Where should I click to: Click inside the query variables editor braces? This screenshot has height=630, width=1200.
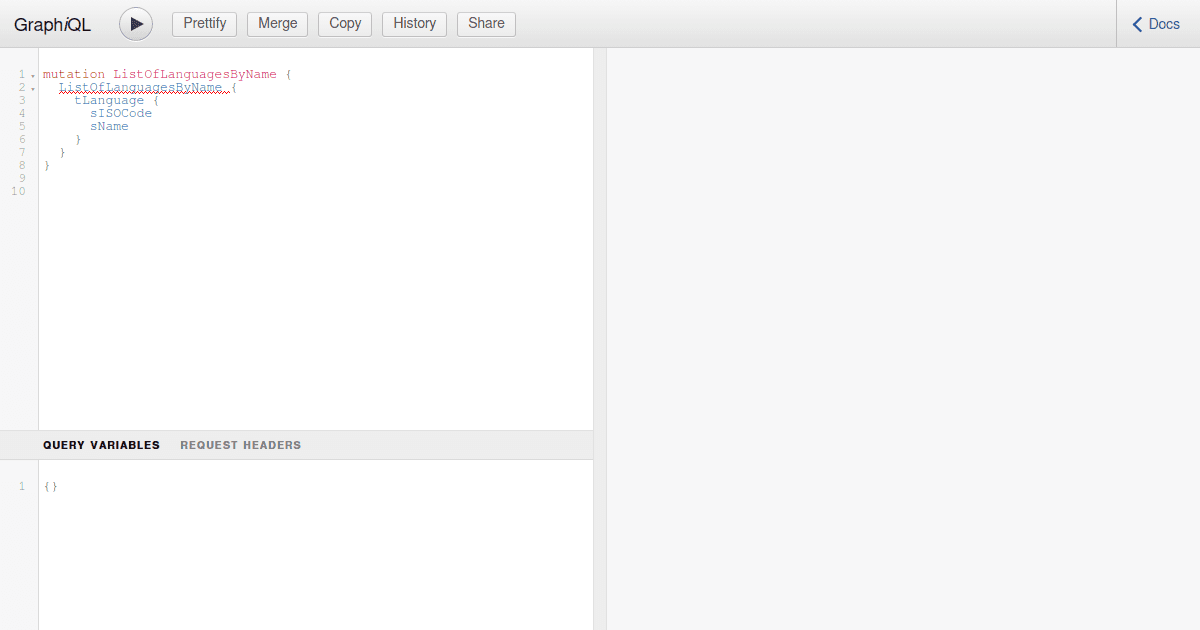[x=51, y=486]
